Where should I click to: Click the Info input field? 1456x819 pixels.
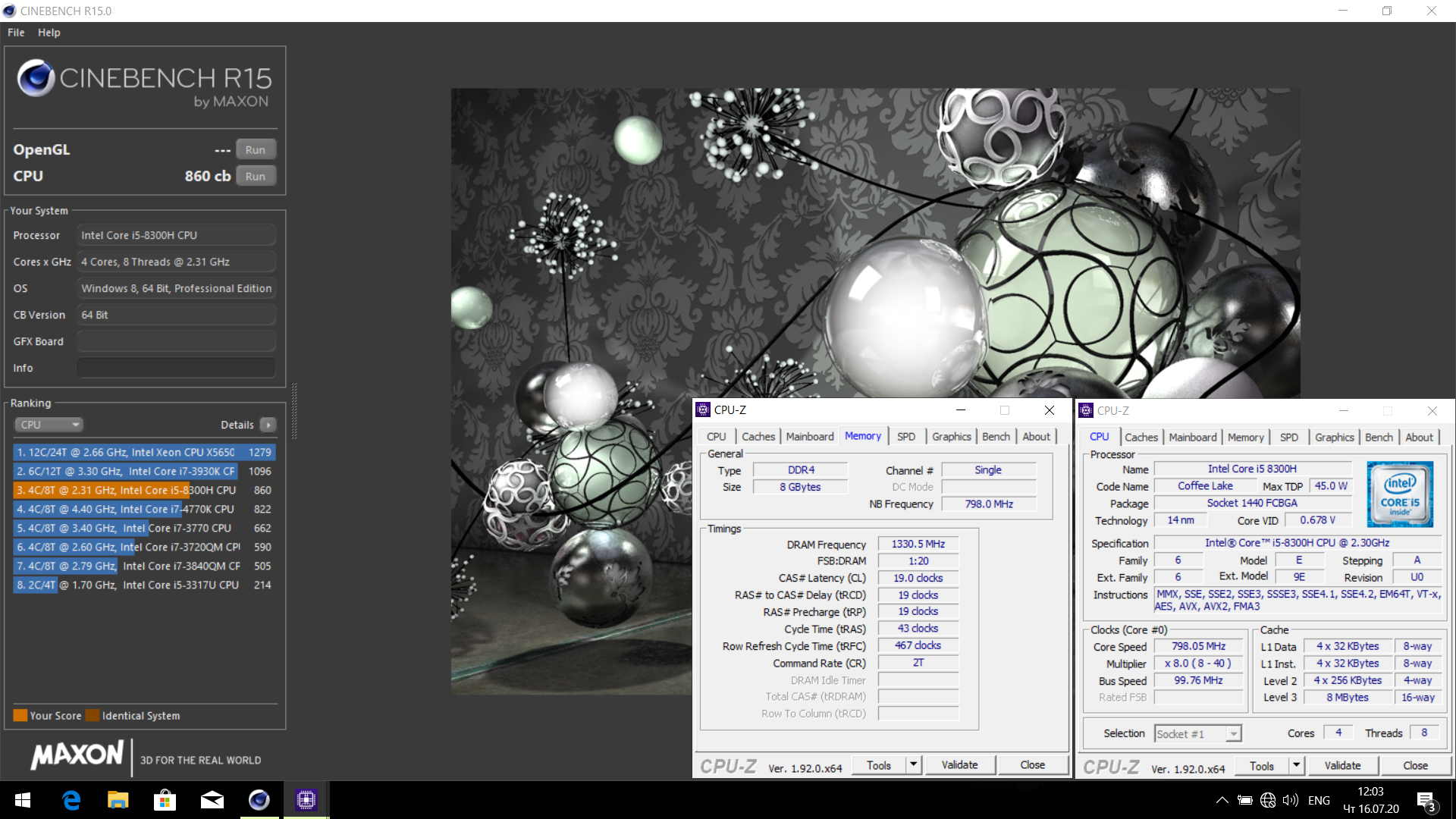coord(176,368)
